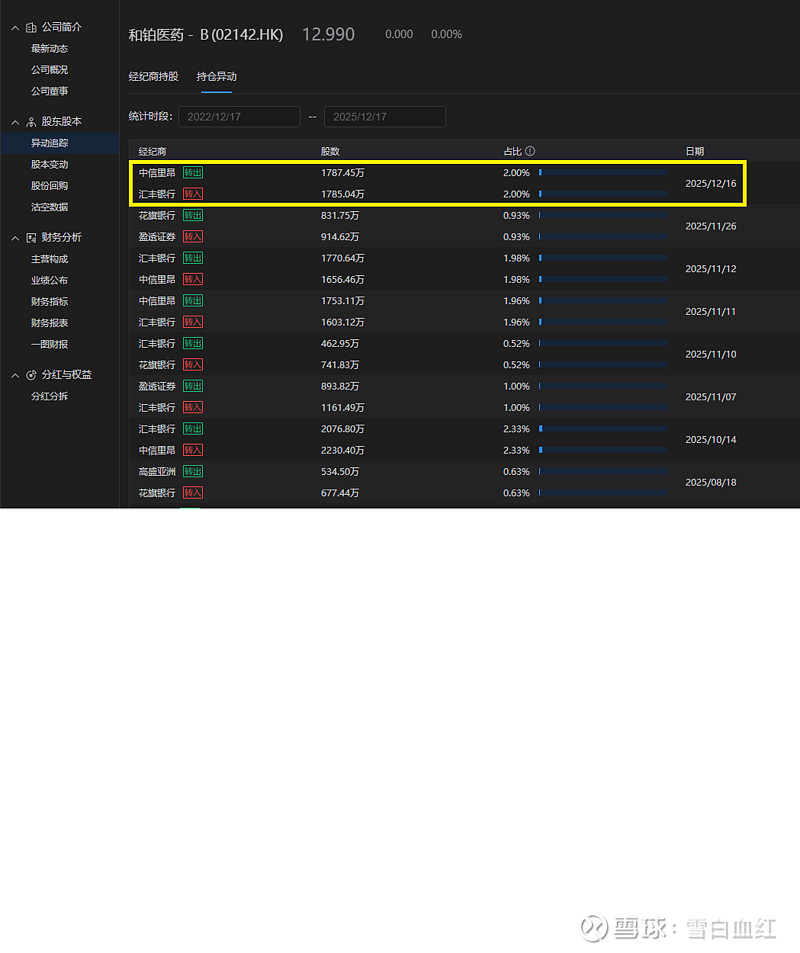Image resolution: width=800 pixels, height=953 pixels.
Task: Open 一图财报 in the sidebar
Action: pyautogui.click(x=49, y=345)
